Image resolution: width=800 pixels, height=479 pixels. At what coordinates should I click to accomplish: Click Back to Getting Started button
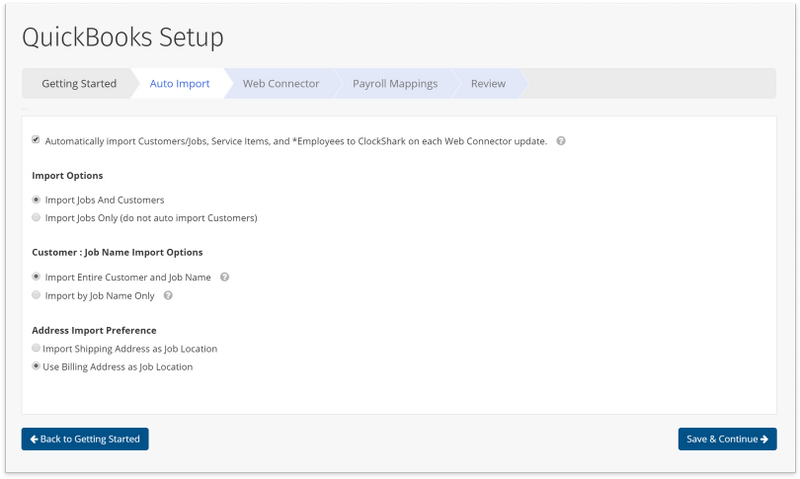coord(85,439)
